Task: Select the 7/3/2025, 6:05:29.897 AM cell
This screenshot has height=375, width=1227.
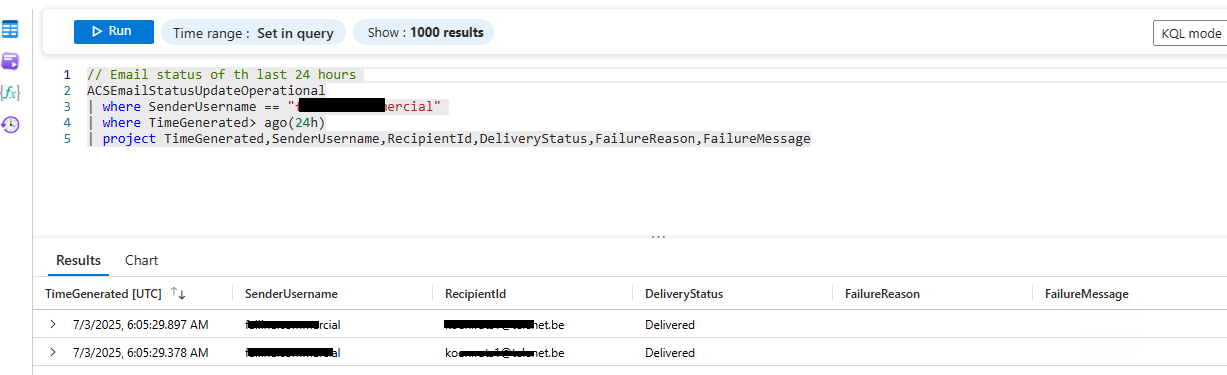Action: pyautogui.click(x=140, y=325)
